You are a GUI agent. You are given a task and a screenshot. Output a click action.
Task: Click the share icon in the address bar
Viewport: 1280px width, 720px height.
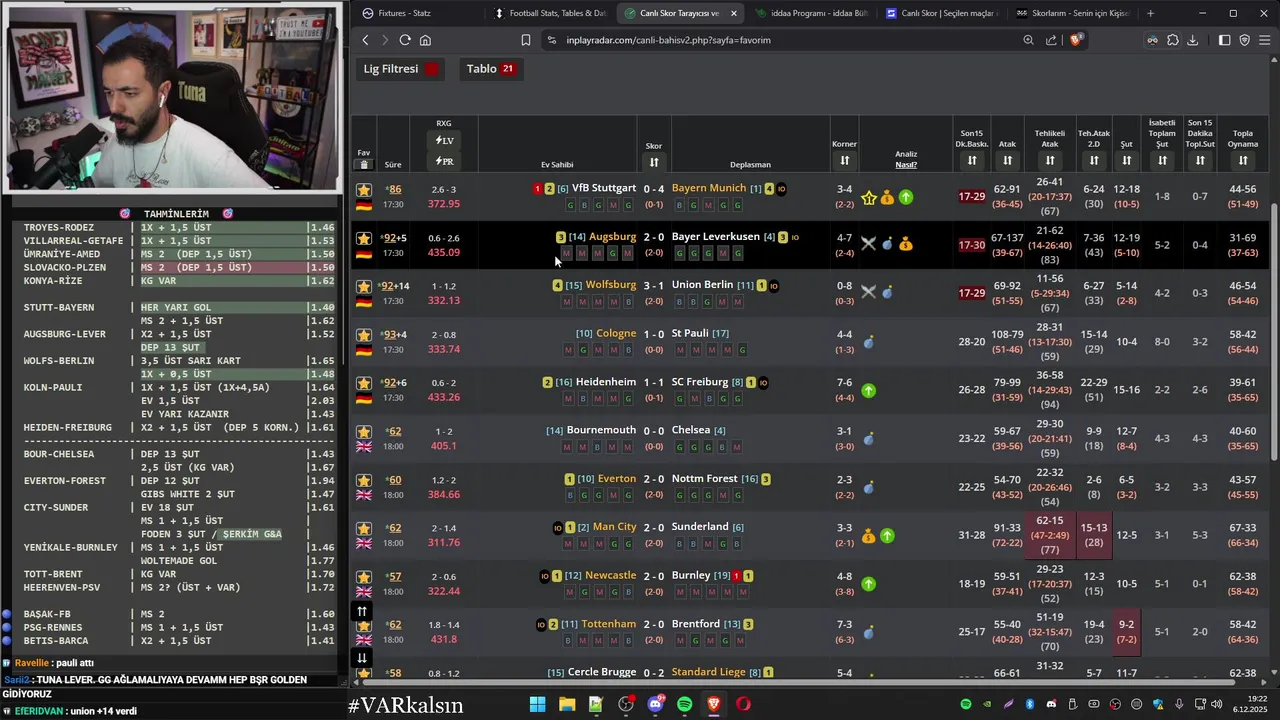click(x=1051, y=40)
